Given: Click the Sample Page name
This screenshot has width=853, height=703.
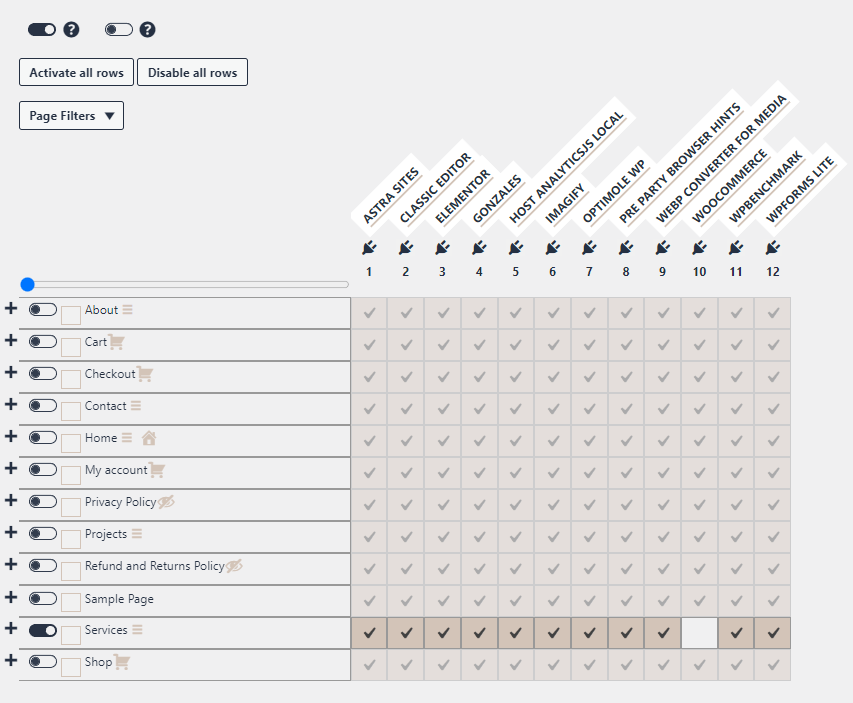Looking at the screenshot, I should 119,599.
